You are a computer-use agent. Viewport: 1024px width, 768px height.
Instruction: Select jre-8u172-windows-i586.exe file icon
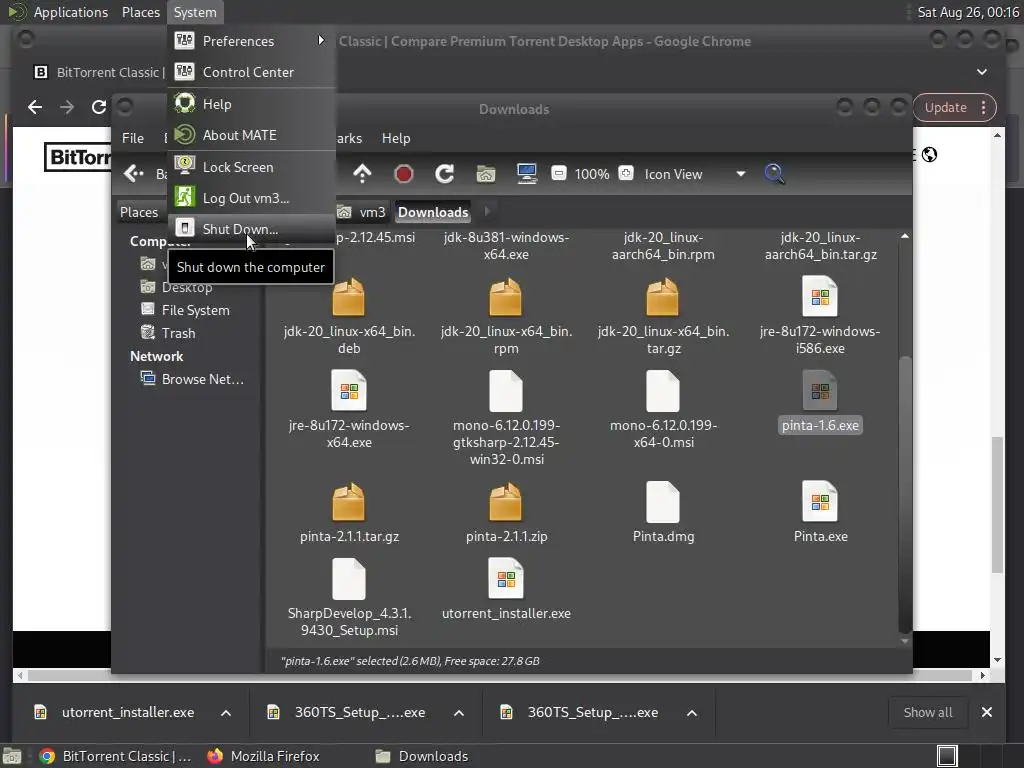(x=820, y=296)
